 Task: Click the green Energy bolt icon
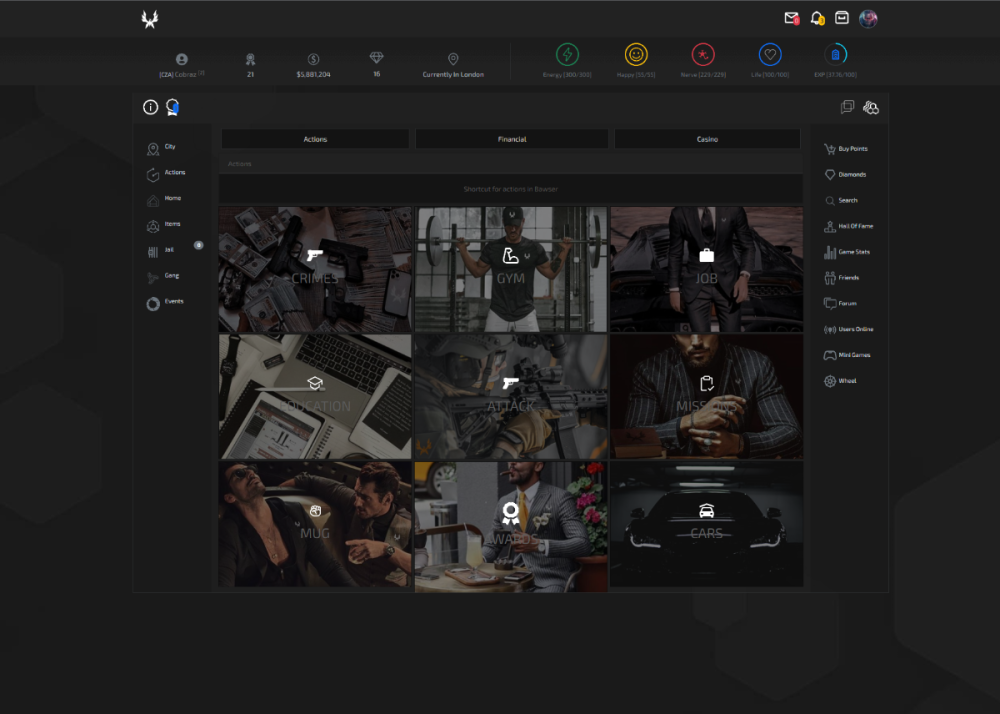567,55
